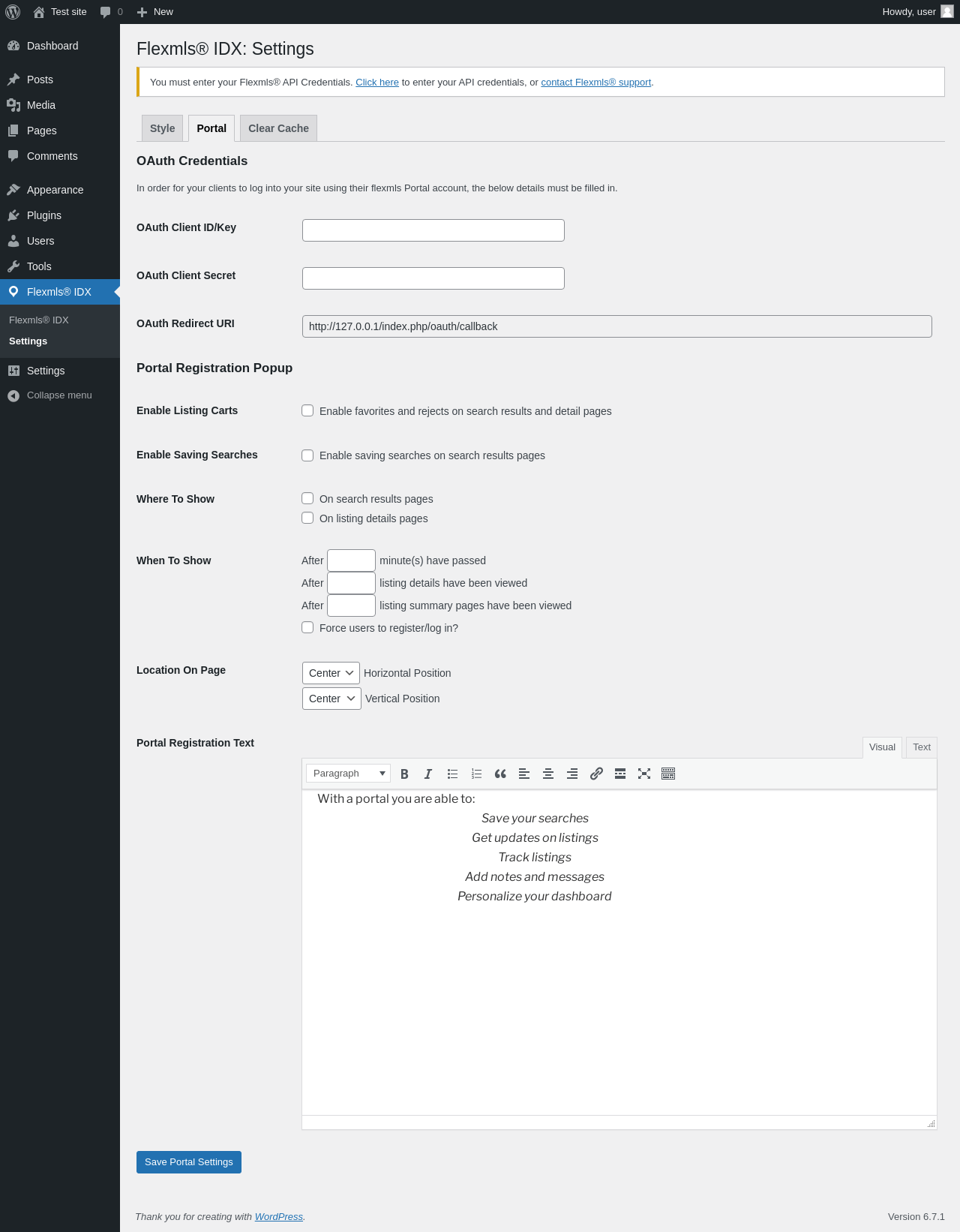Open the WordPress footer link
The height and width of the screenshot is (1232, 960).
(x=279, y=1217)
